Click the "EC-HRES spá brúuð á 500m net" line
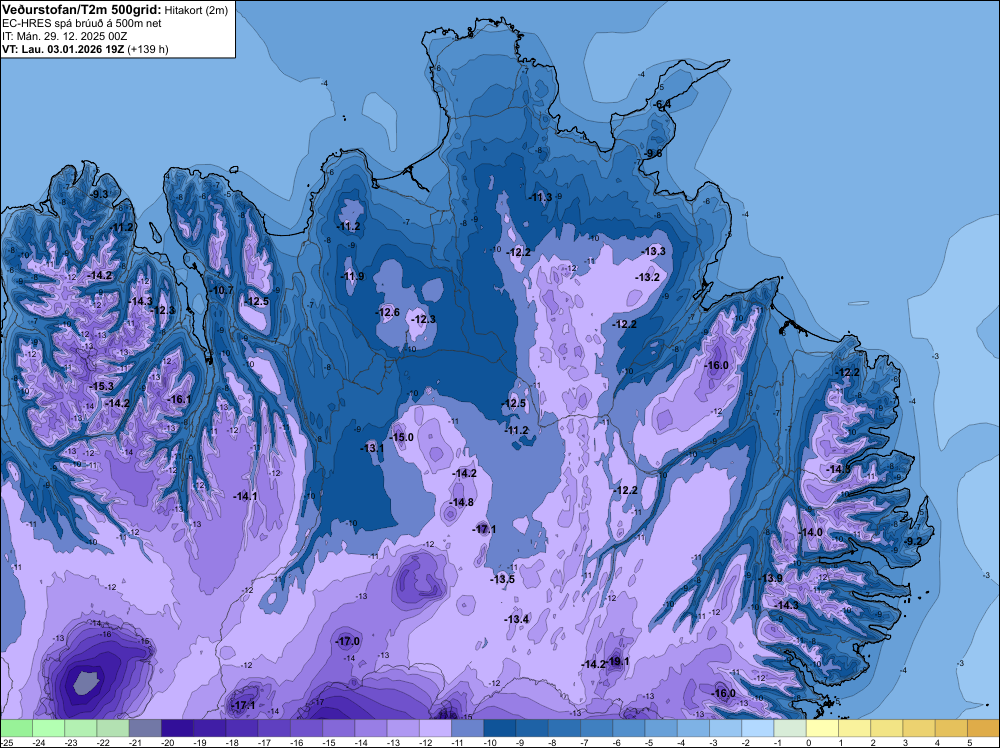1000x748 pixels. point(82,23)
